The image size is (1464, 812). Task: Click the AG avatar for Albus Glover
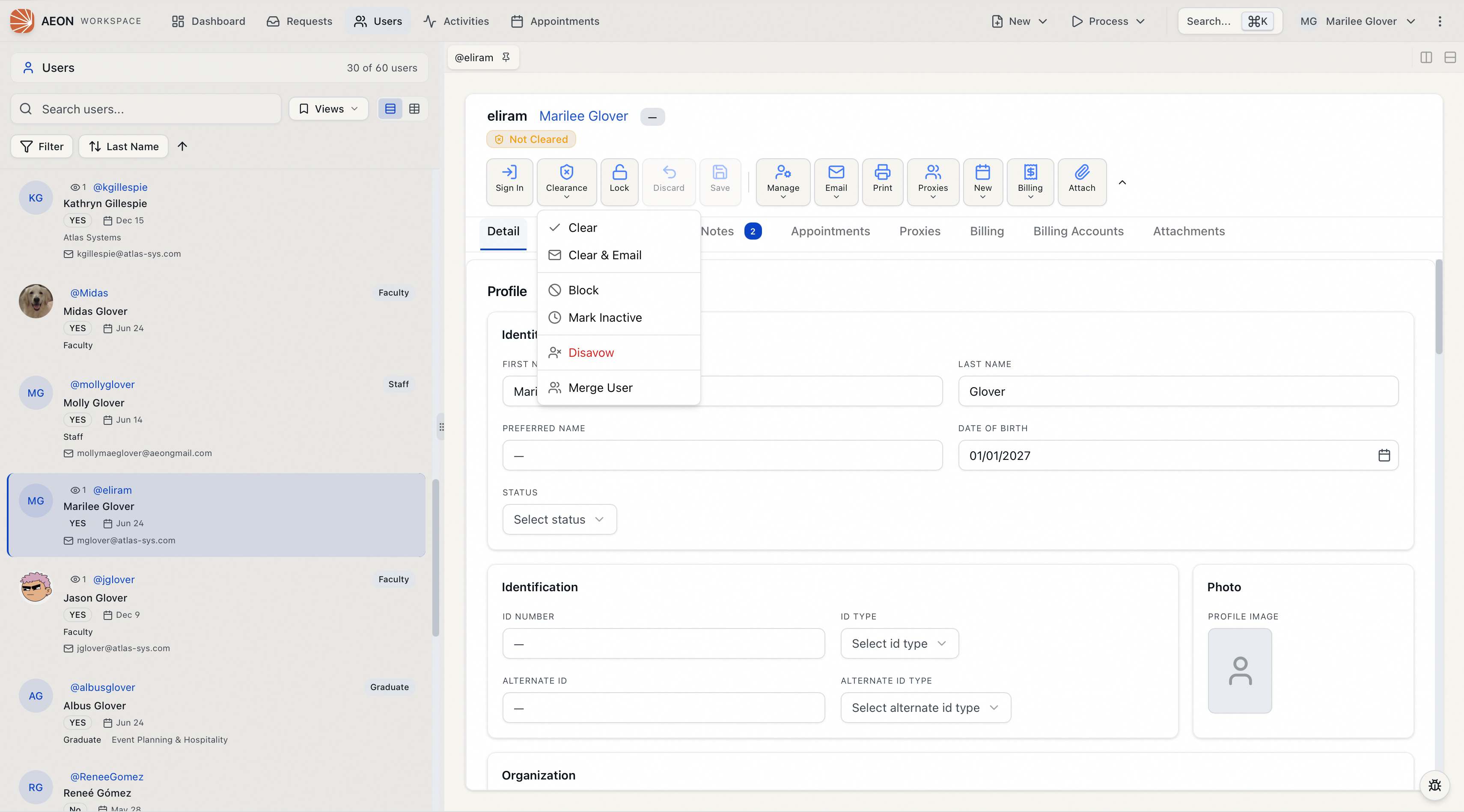click(36, 696)
